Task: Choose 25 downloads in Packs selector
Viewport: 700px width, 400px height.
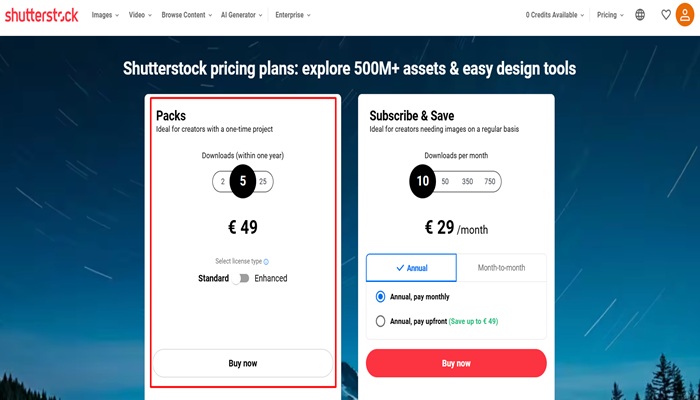Action: [263, 182]
